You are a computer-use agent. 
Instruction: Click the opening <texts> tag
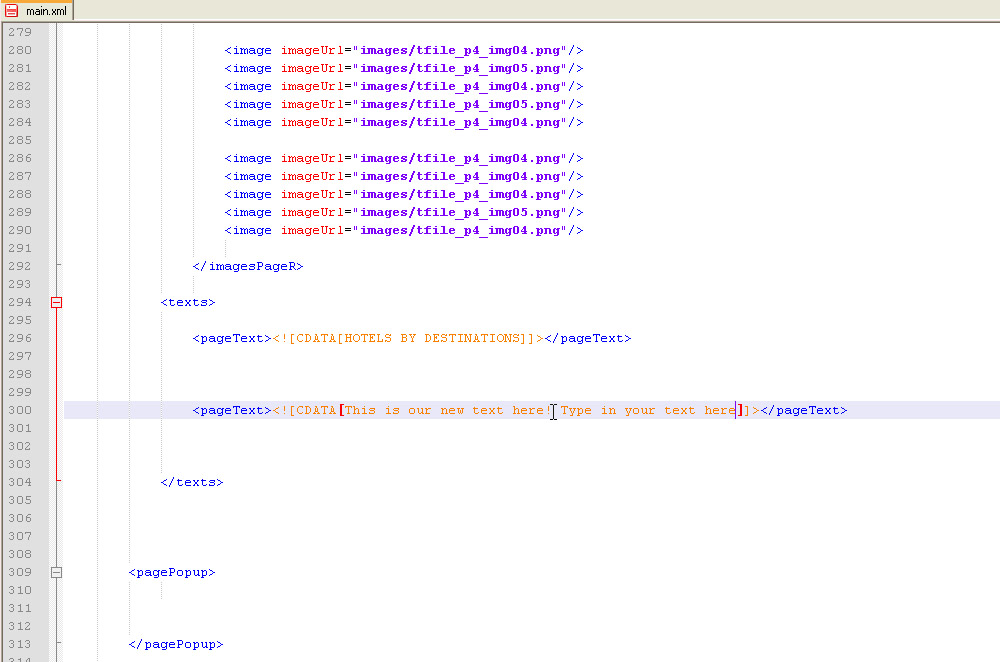[x=188, y=302]
